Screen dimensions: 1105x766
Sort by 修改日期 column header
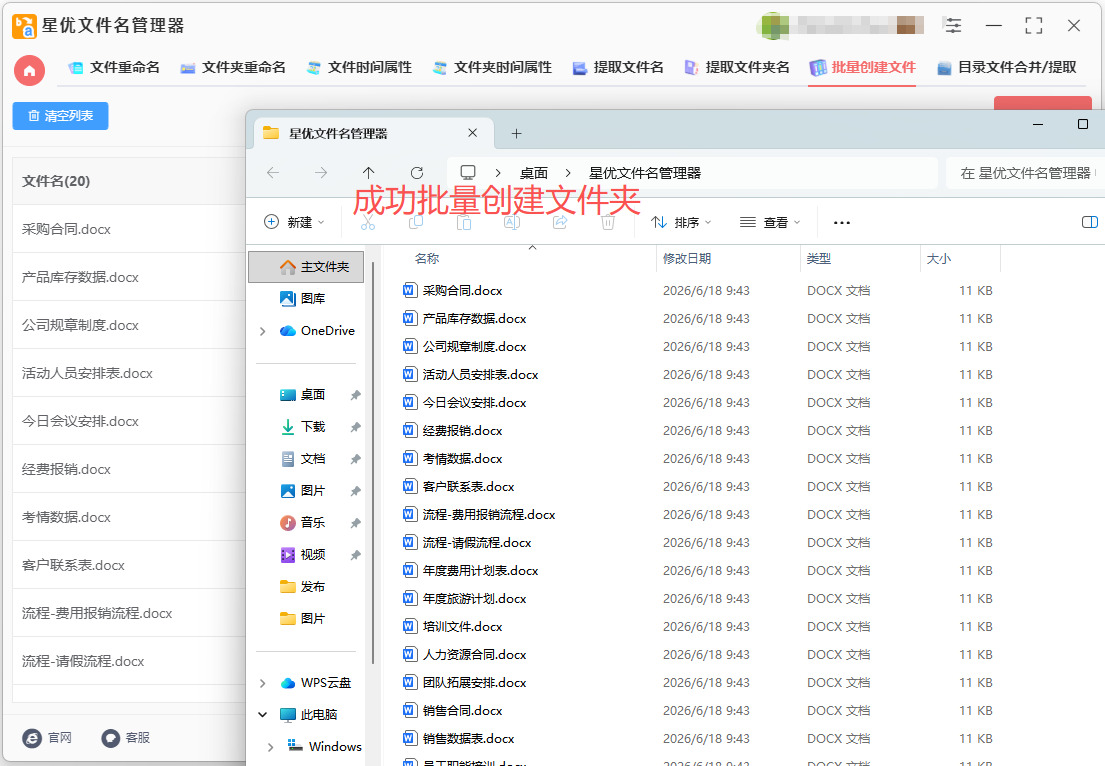686,259
